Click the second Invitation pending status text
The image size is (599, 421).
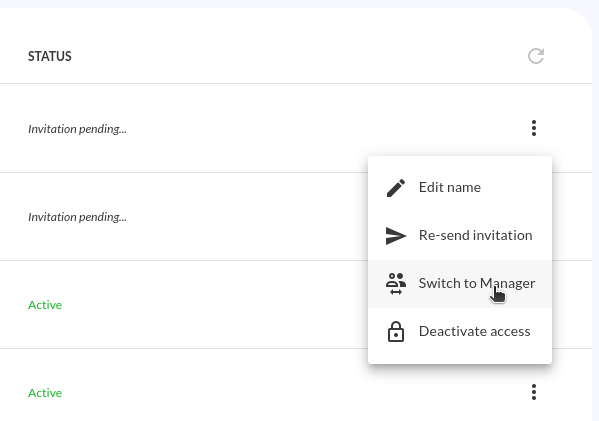tap(77, 217)
